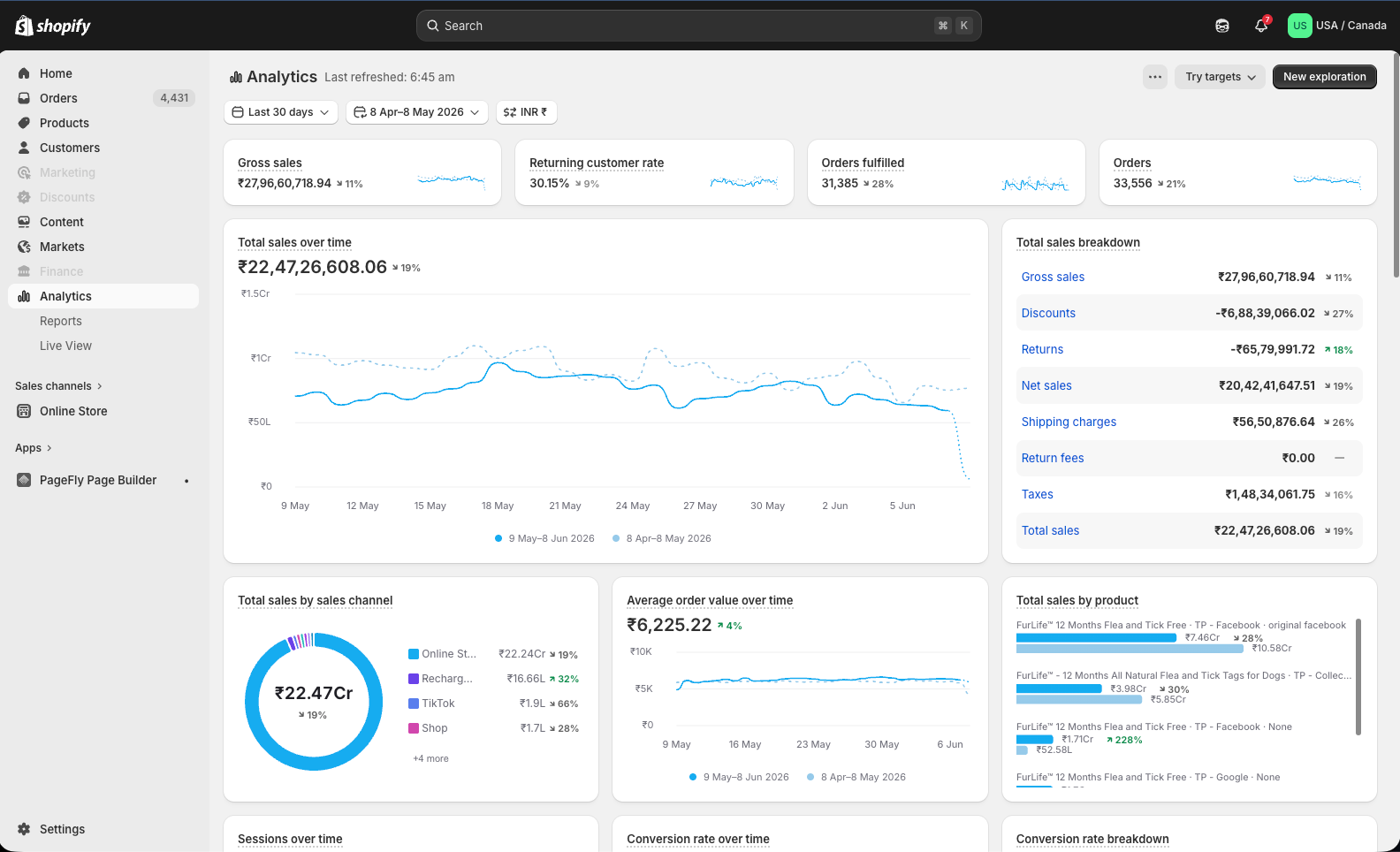Click the Content icon in sidebar
Image resolution: width=1400 pixels, height=852 pixels.
click(24, 222)
